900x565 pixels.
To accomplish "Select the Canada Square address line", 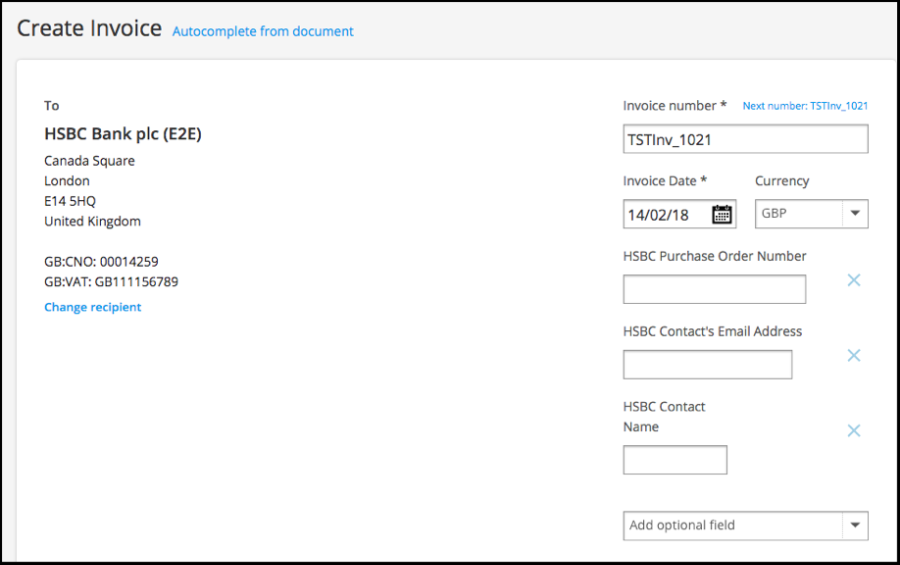I will [x=90, y=161].
